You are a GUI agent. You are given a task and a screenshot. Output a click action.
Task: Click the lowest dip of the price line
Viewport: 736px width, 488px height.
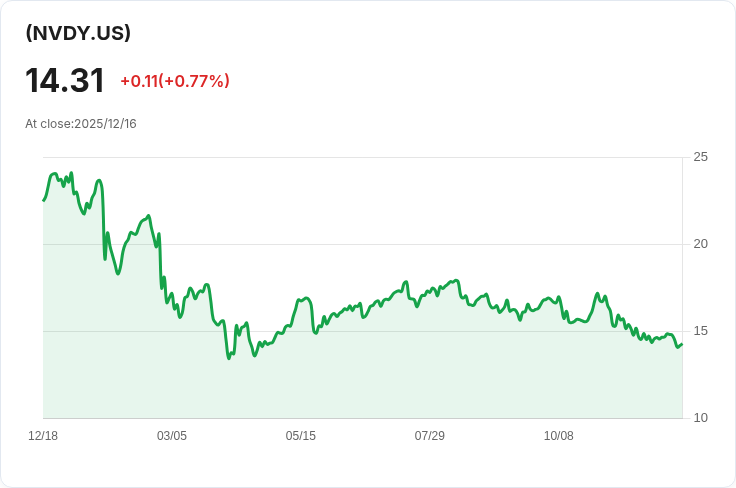(x=229, y=358)
